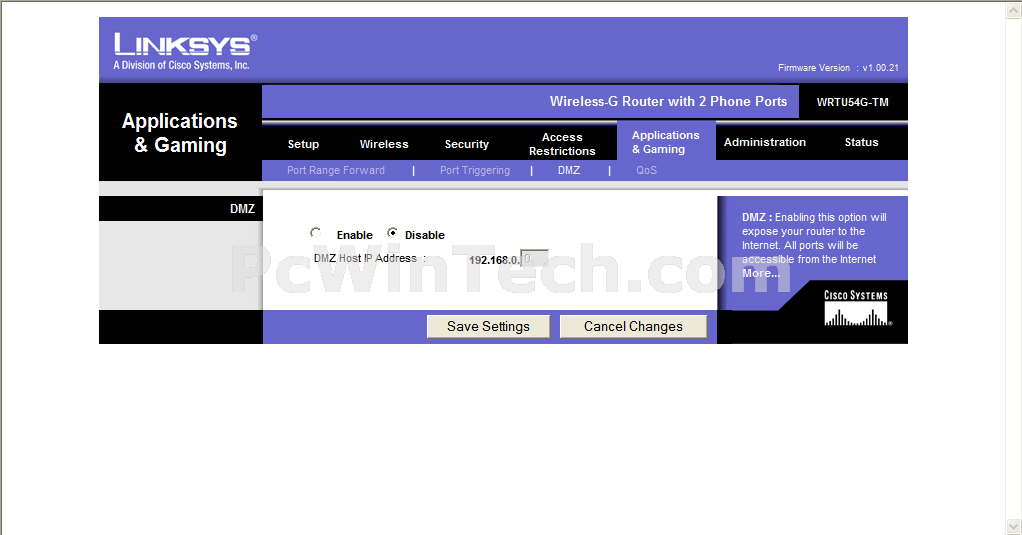
Task: Open the Security tab
Action: [x=467, y=144]
